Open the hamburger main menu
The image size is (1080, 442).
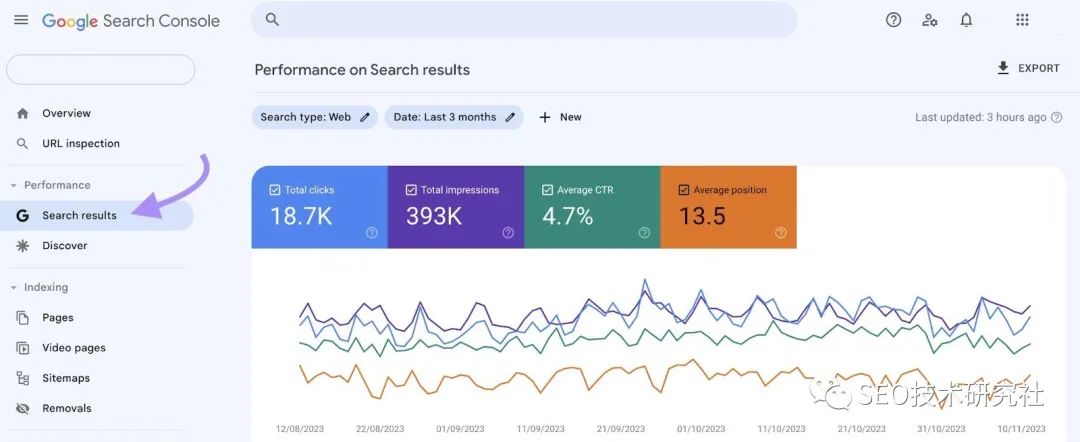point(21,20)
